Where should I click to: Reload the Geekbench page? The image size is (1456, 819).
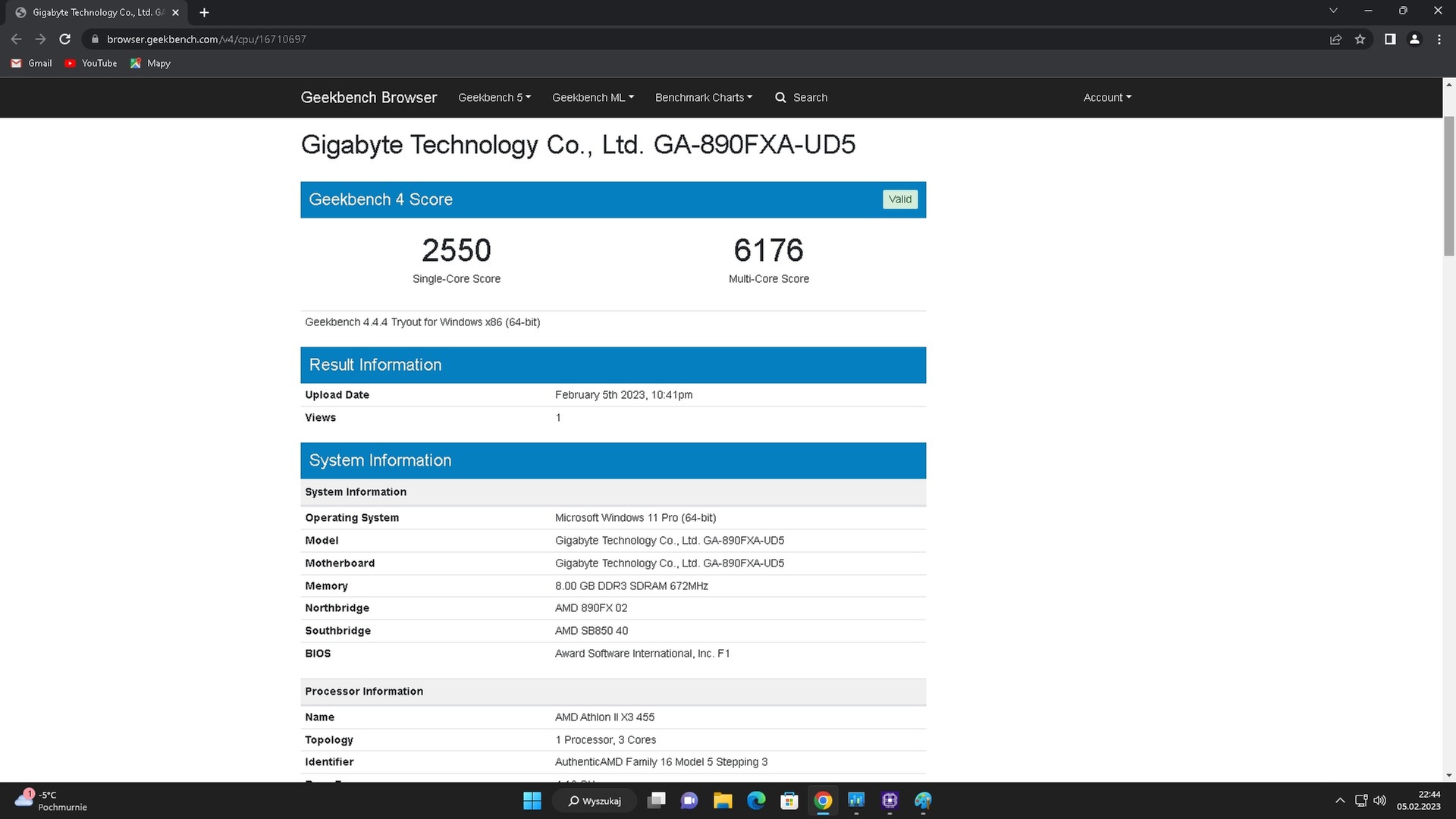pos(65,39)
